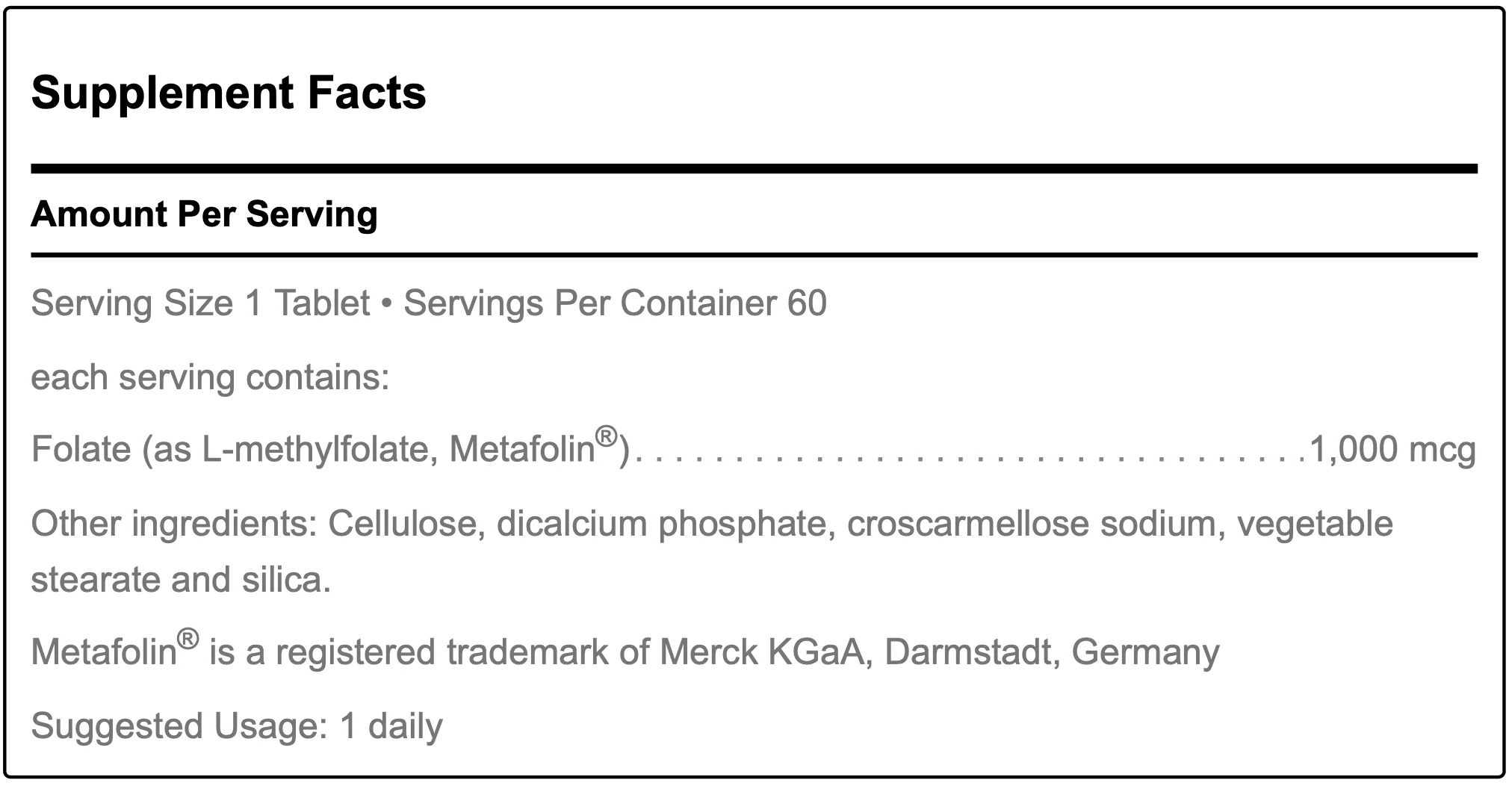Click the 1,000 mcg amount value
The height and width of the screenshot is (786, 1512).
1392,450
